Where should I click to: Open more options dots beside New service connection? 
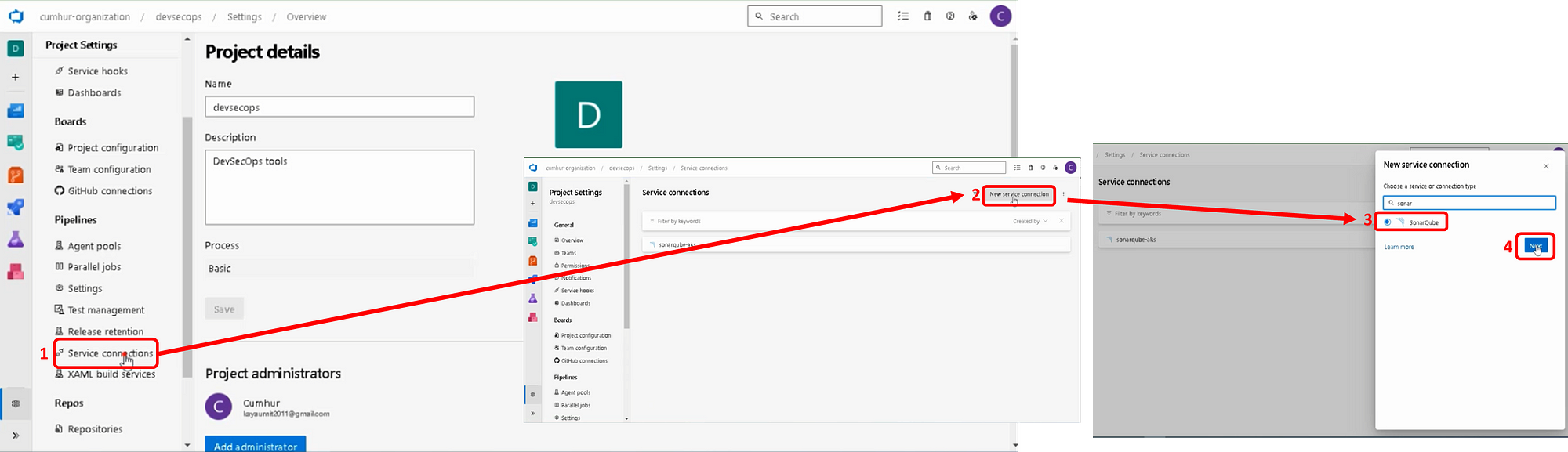click(1064, 194)
